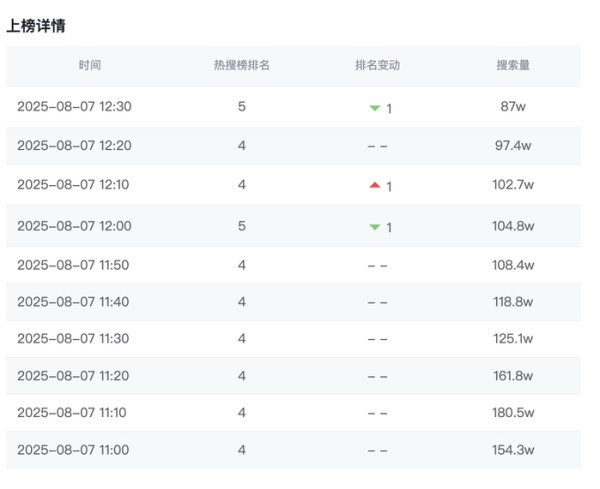Click the 87w search volume value

[514, 107]
